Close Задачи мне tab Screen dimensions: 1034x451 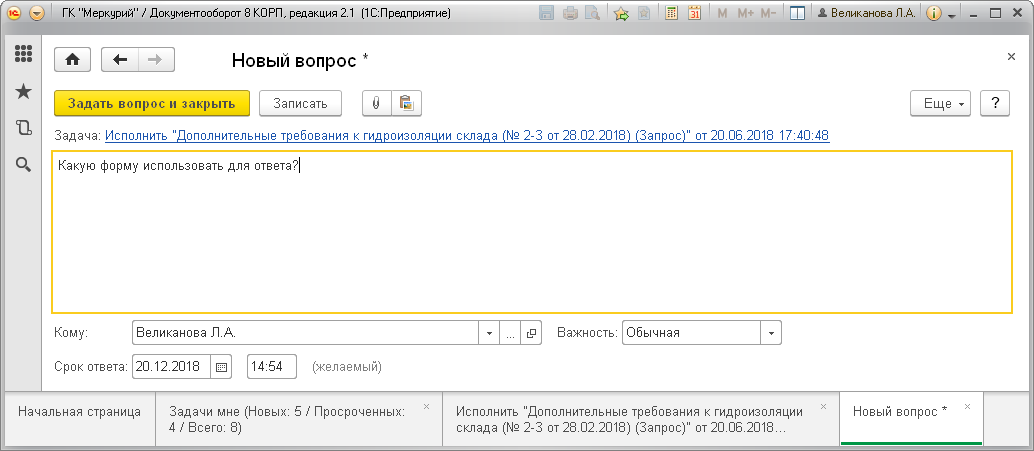(x=426, y=406)
